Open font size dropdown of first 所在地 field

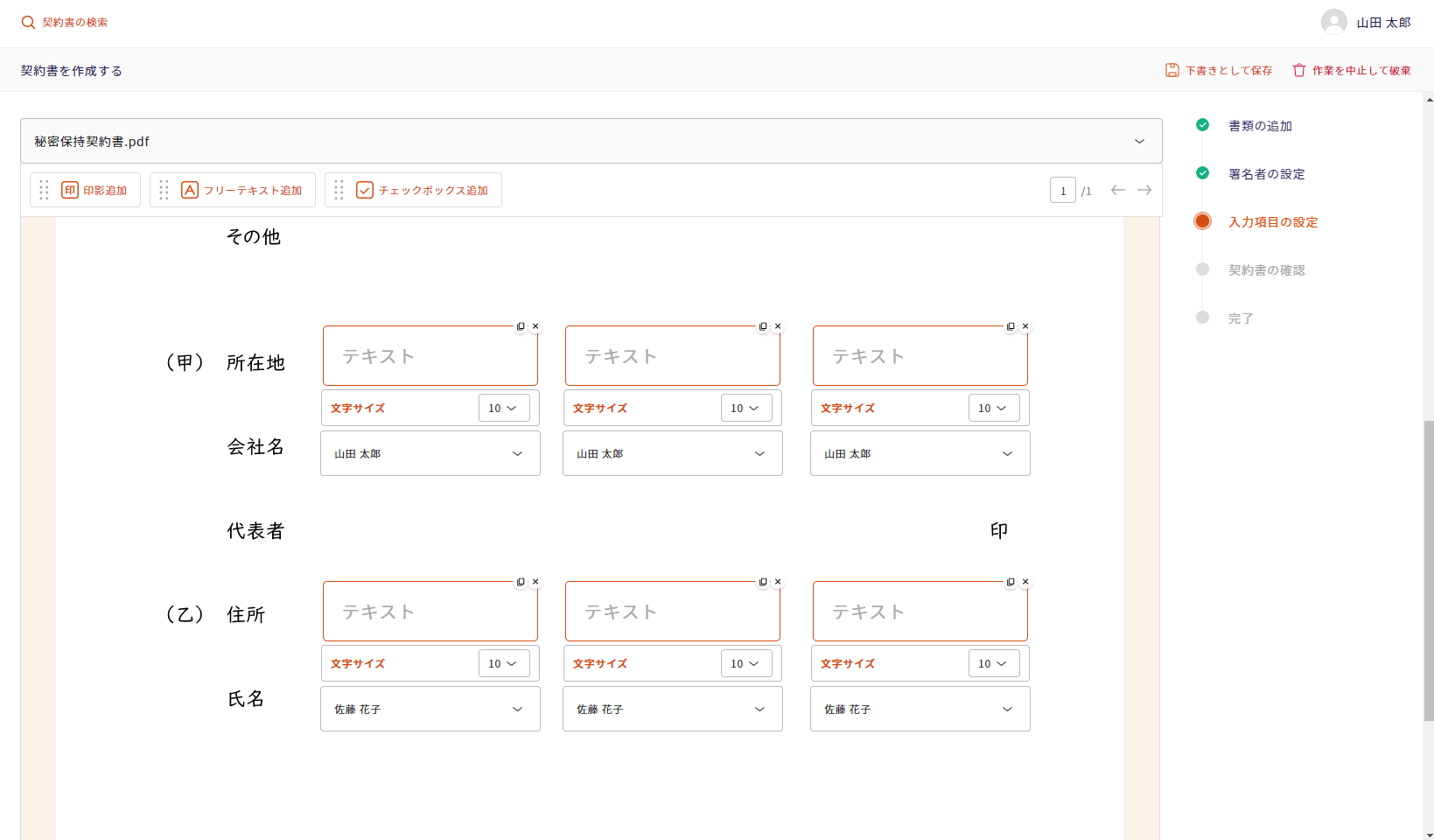[x=504, y=409]
